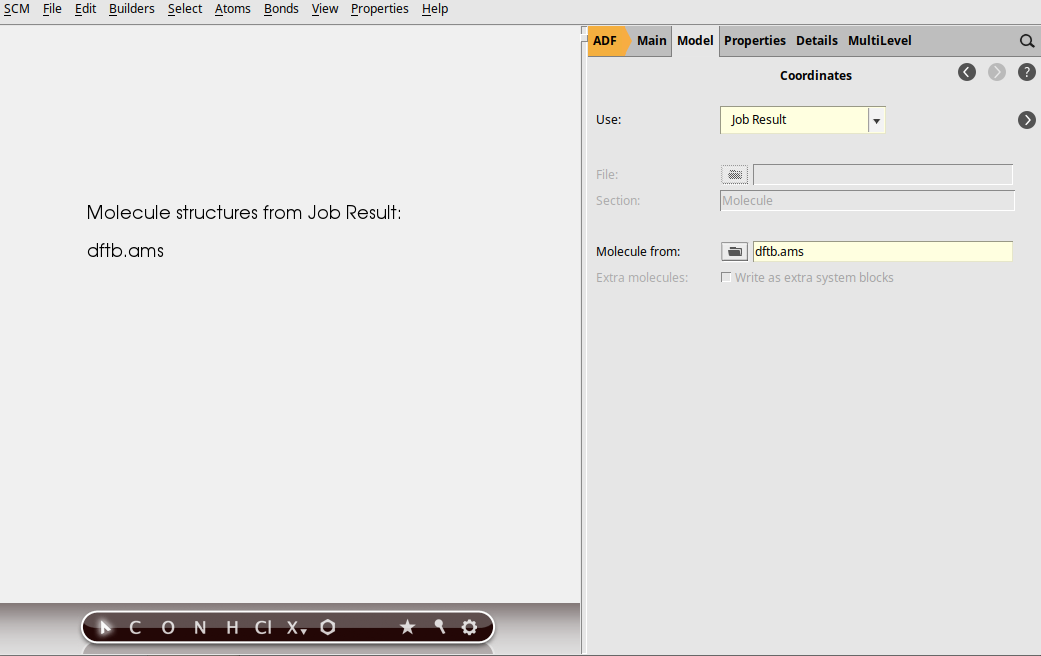
Task: Open the ADF engine selector
Action: click(x=606, y=41)
